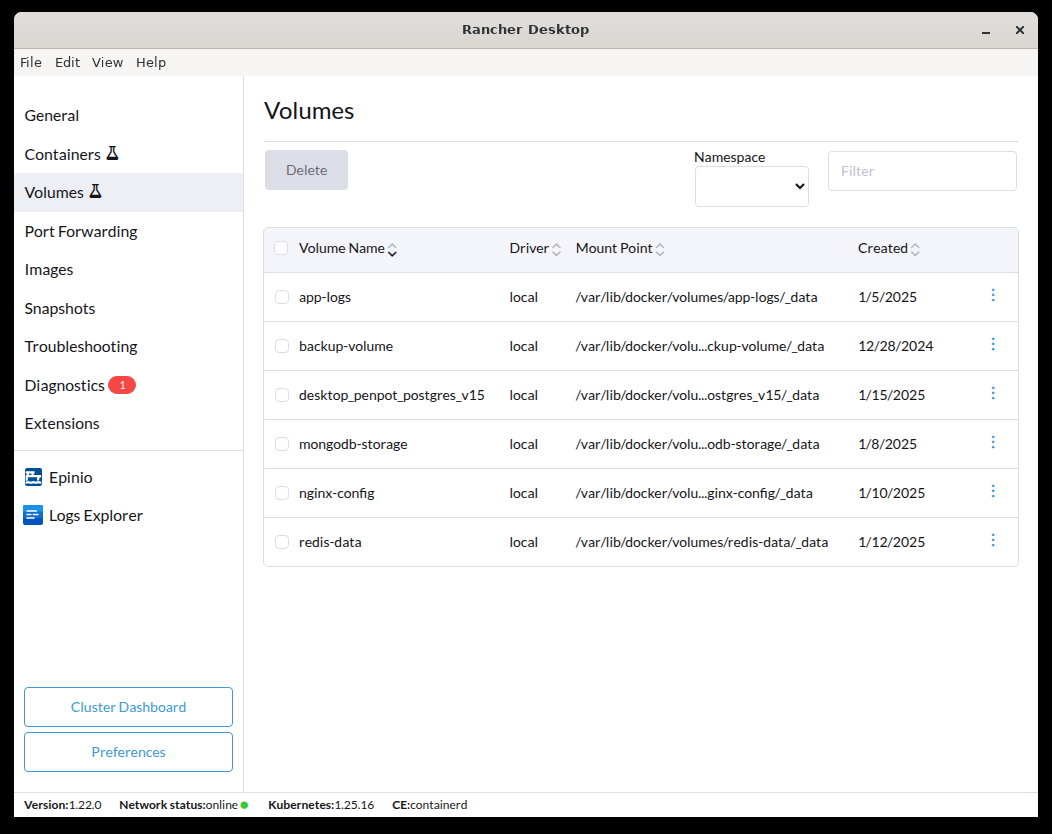Open the Logs Explorer extension
Screen dimensions: 1052x834
click(x=94, y=515)
